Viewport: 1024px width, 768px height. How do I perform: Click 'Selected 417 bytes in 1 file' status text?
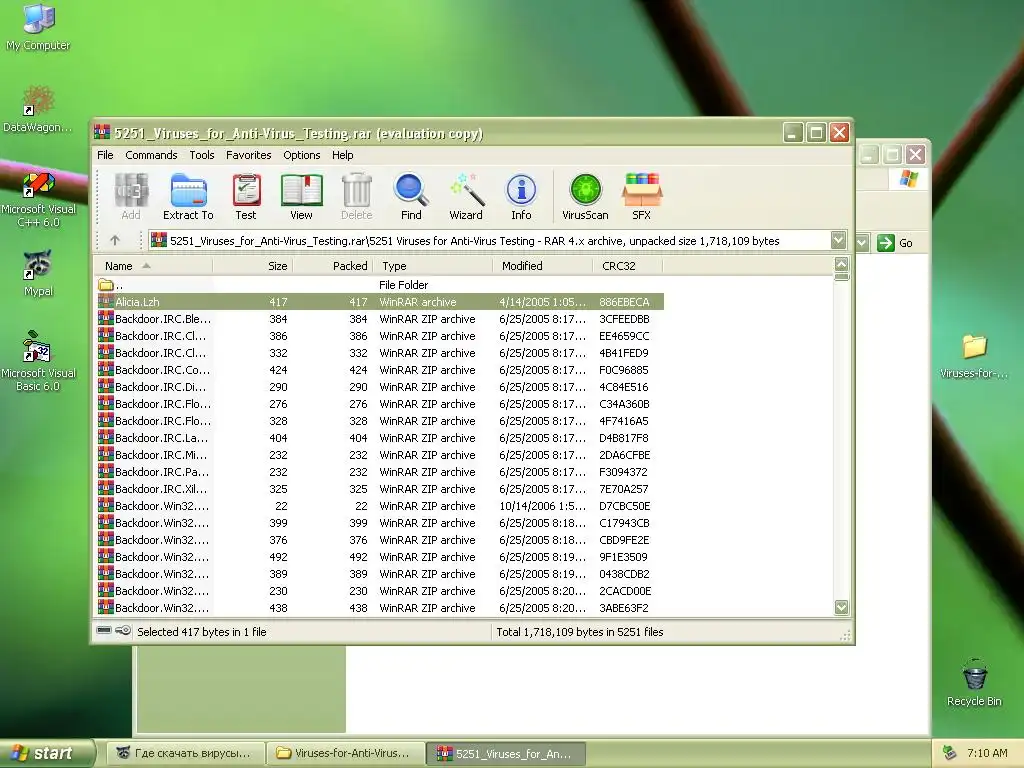coord(201,632)
